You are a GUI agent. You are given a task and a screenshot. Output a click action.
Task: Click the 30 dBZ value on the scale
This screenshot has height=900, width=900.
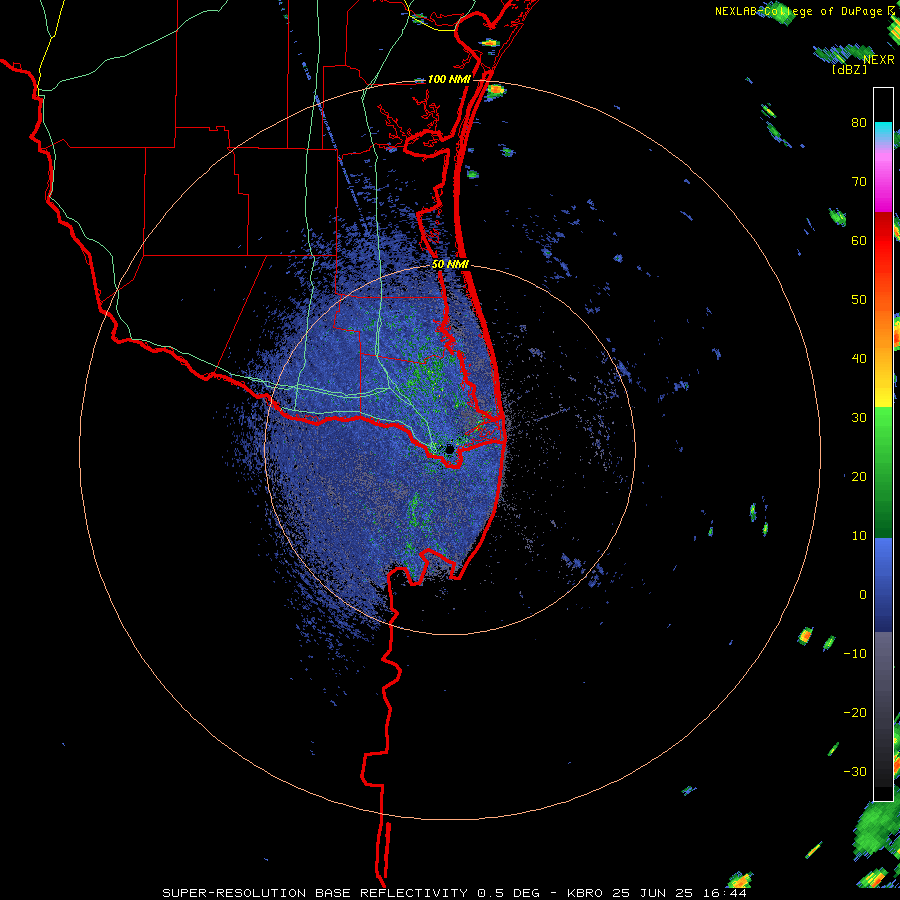[859, 417]
